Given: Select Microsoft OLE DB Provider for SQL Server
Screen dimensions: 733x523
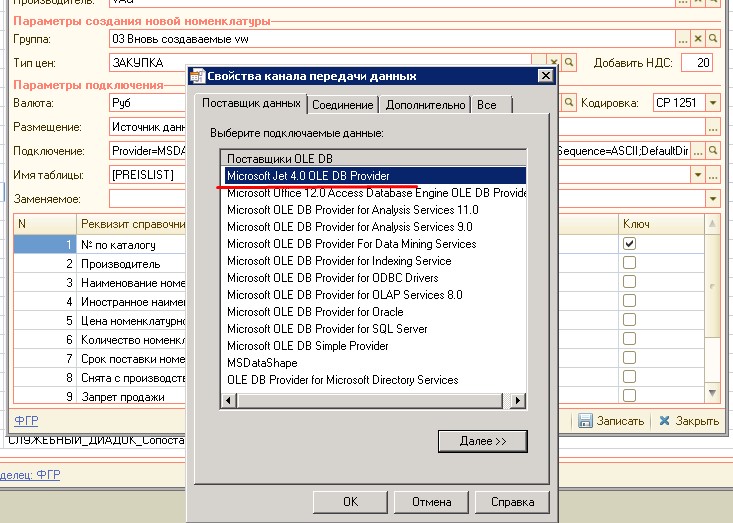Looking at the screenshot, I should [327, 329].
